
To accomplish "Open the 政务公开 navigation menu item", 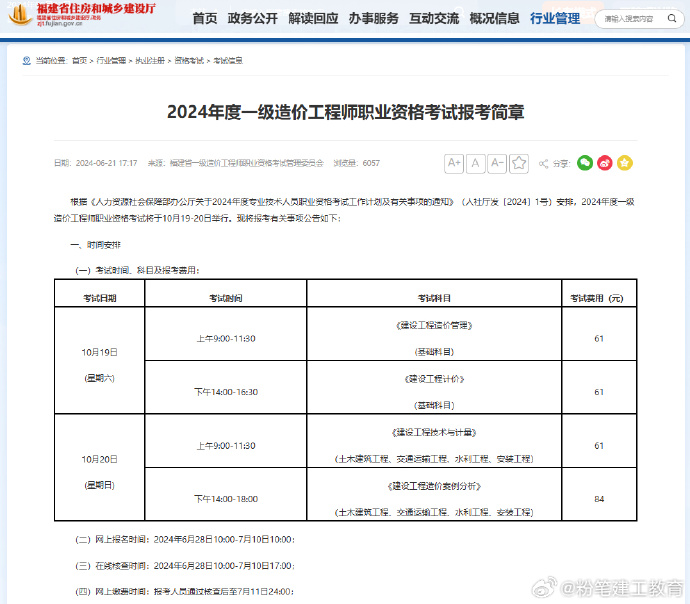I will tap(252, 19).
